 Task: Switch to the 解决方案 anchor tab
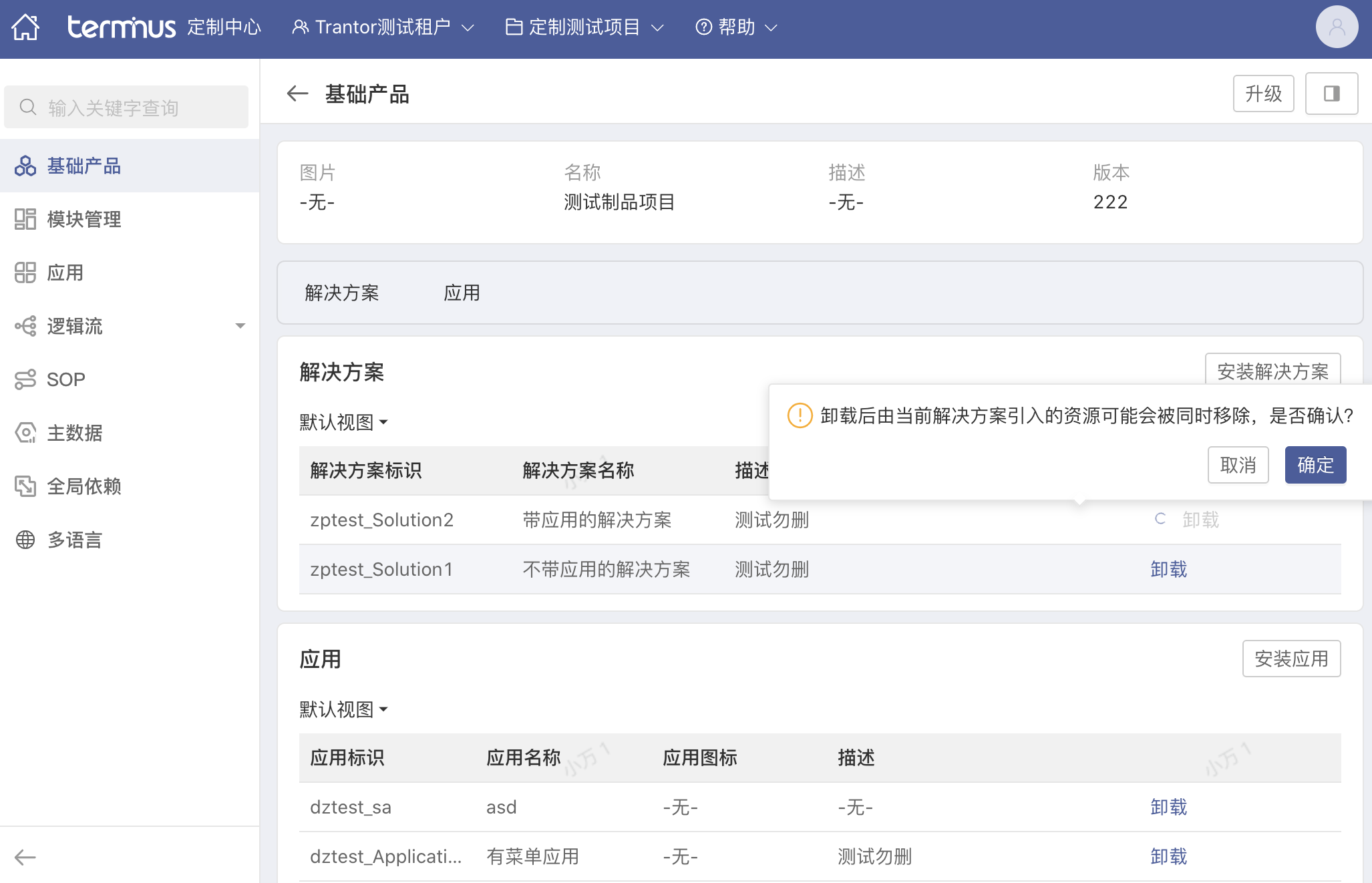pos(341,293)
